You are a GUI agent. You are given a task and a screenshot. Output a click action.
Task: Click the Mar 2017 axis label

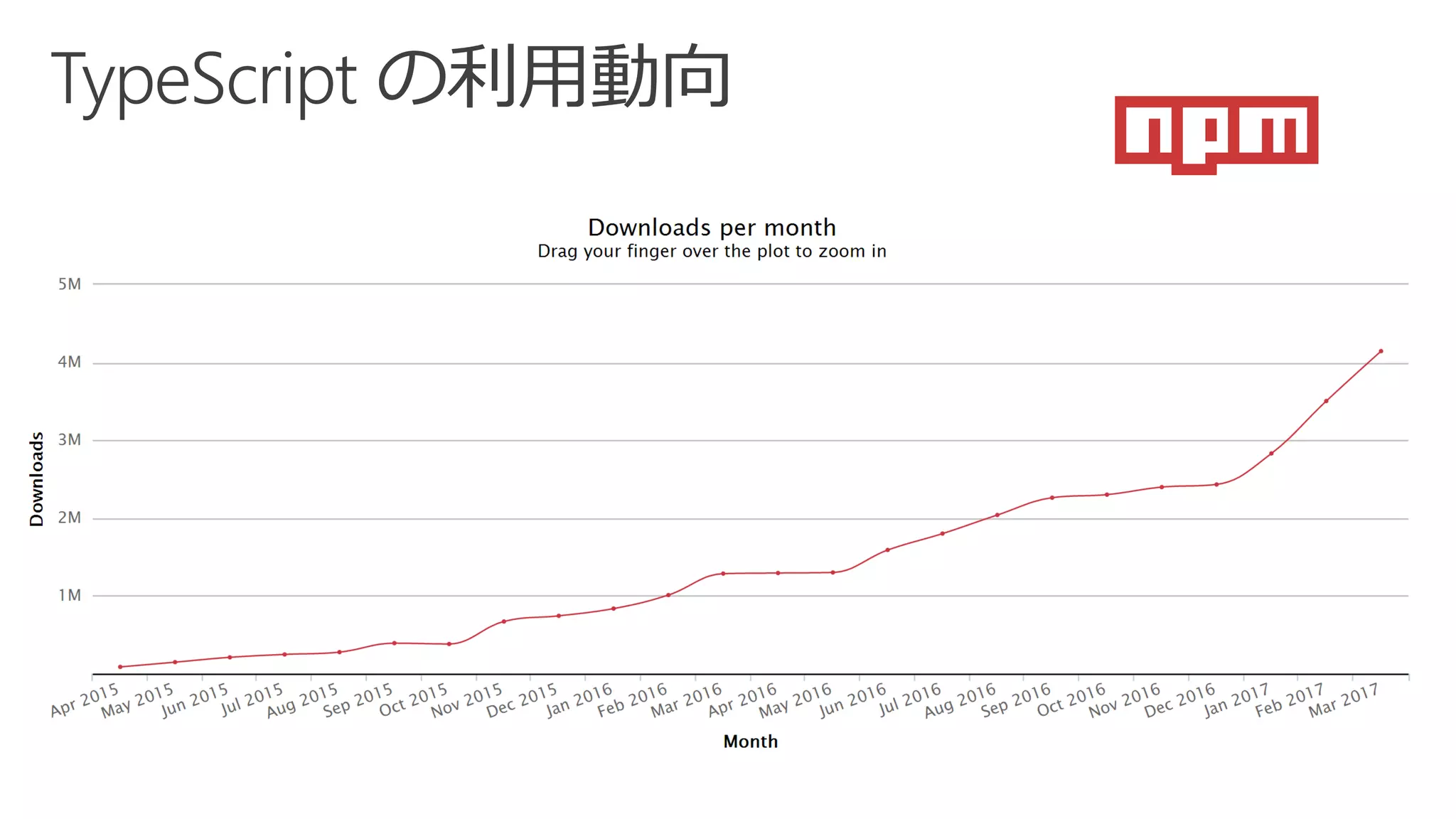click(1344, 700)
